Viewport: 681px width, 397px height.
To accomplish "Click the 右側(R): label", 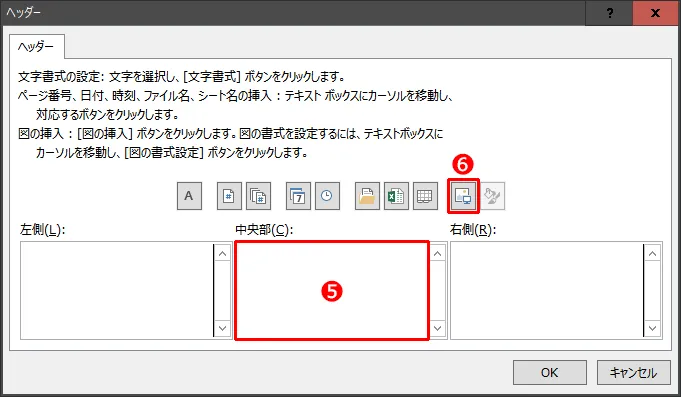I will coord(473,229).
